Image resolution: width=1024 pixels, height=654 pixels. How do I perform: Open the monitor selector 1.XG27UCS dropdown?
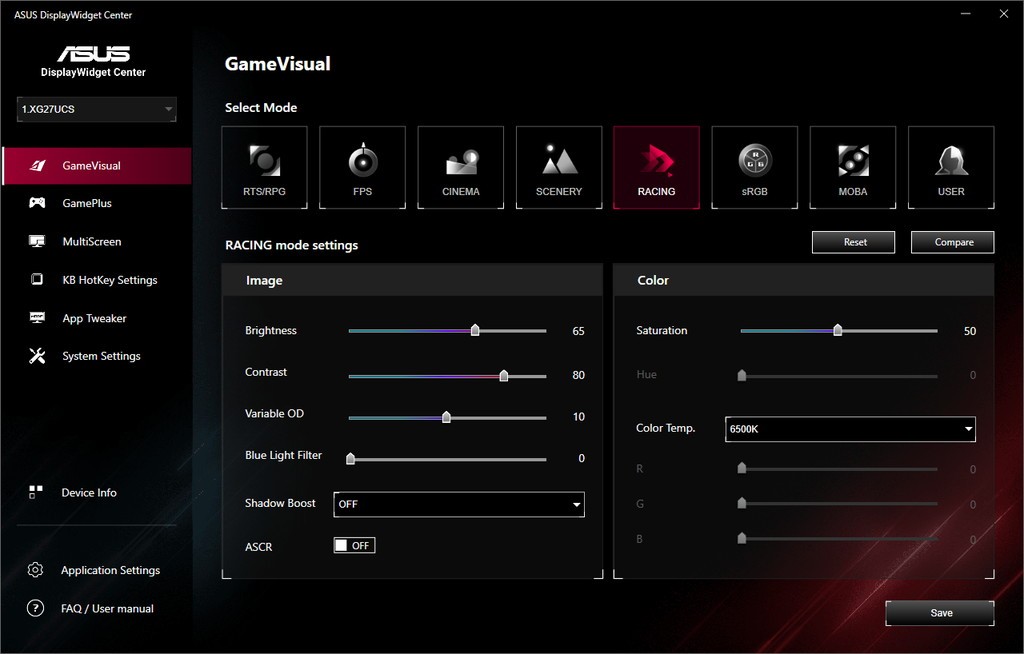(x=97, y=109)
